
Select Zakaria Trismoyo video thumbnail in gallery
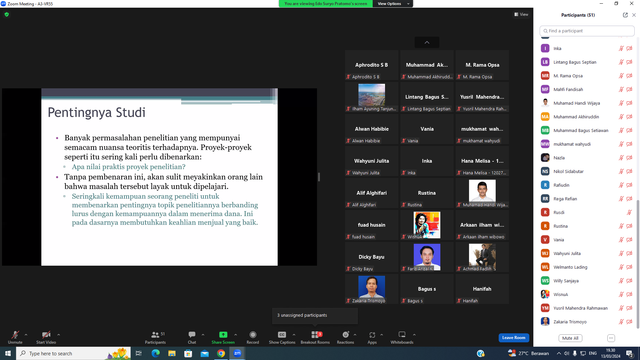371,289
